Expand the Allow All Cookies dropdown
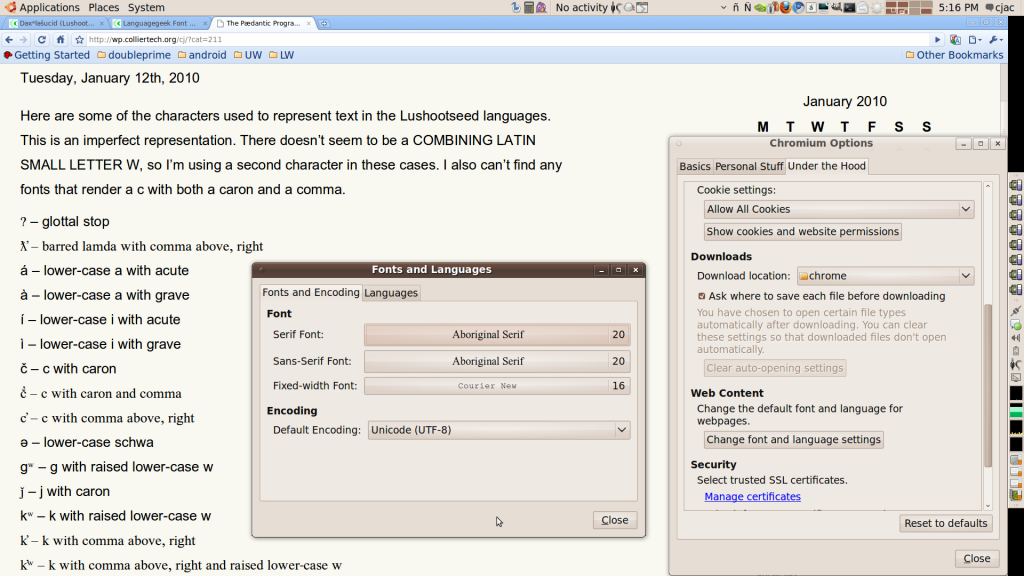The height and width of the screenshot is (576, 1024). pos(838,209)
